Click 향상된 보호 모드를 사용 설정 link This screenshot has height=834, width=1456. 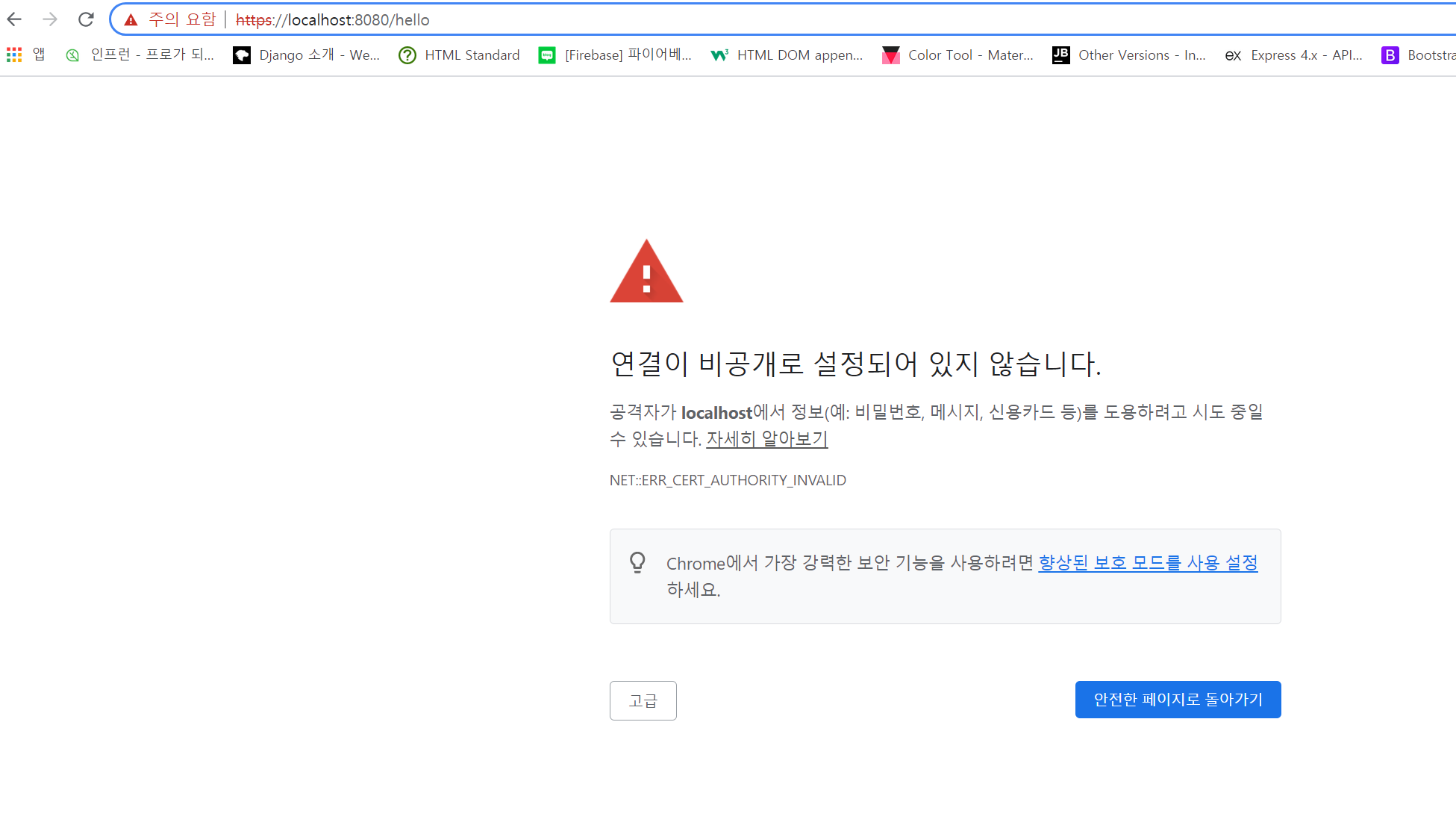1148,563
